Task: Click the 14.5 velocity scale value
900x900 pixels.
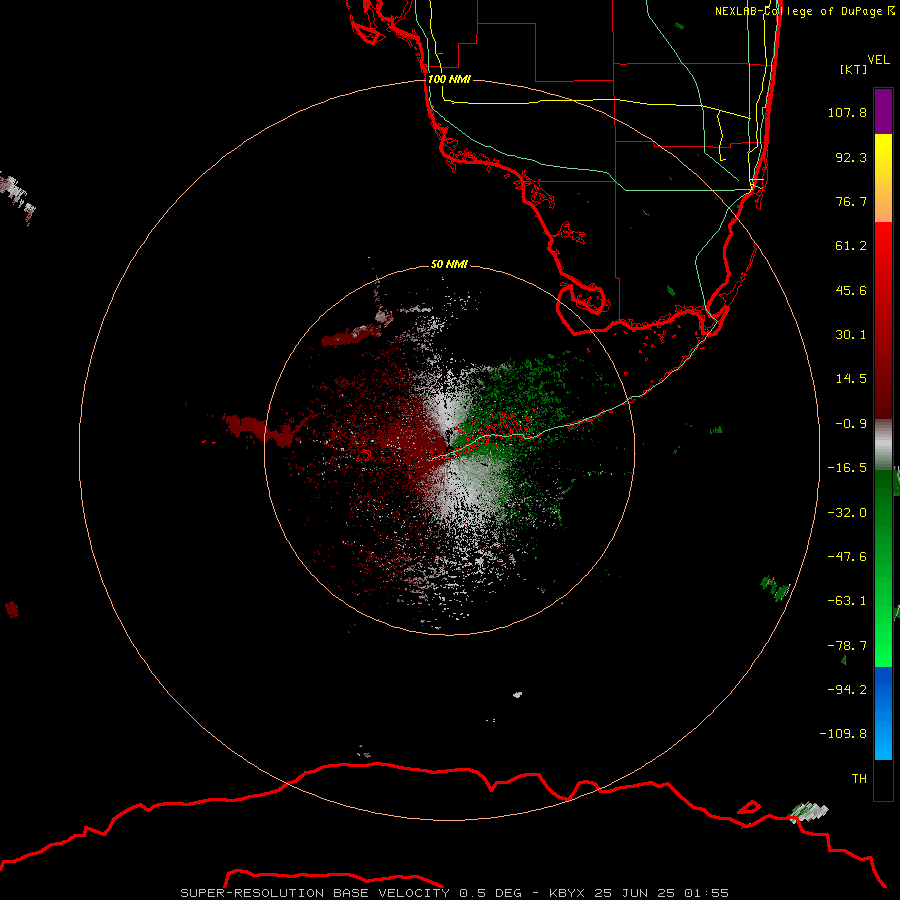Action: (851, 379)
